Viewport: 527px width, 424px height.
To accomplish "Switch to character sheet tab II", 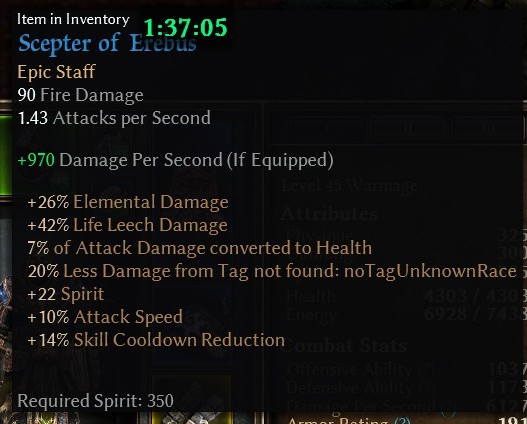I will pyautogui.click(x=408, y=128).
